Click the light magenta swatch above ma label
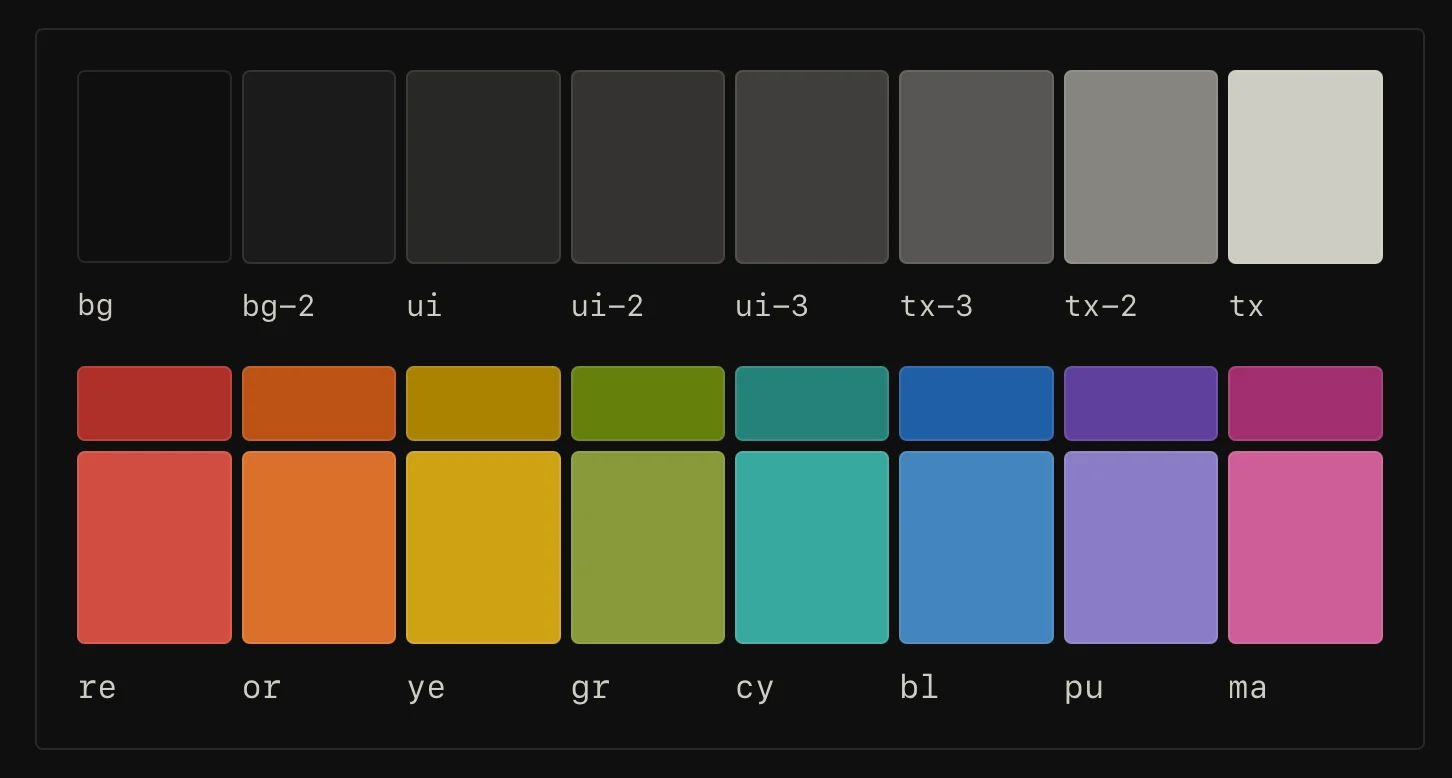Image resolution: width=1452 pixels, height=778 pixels. point(1305,547)
